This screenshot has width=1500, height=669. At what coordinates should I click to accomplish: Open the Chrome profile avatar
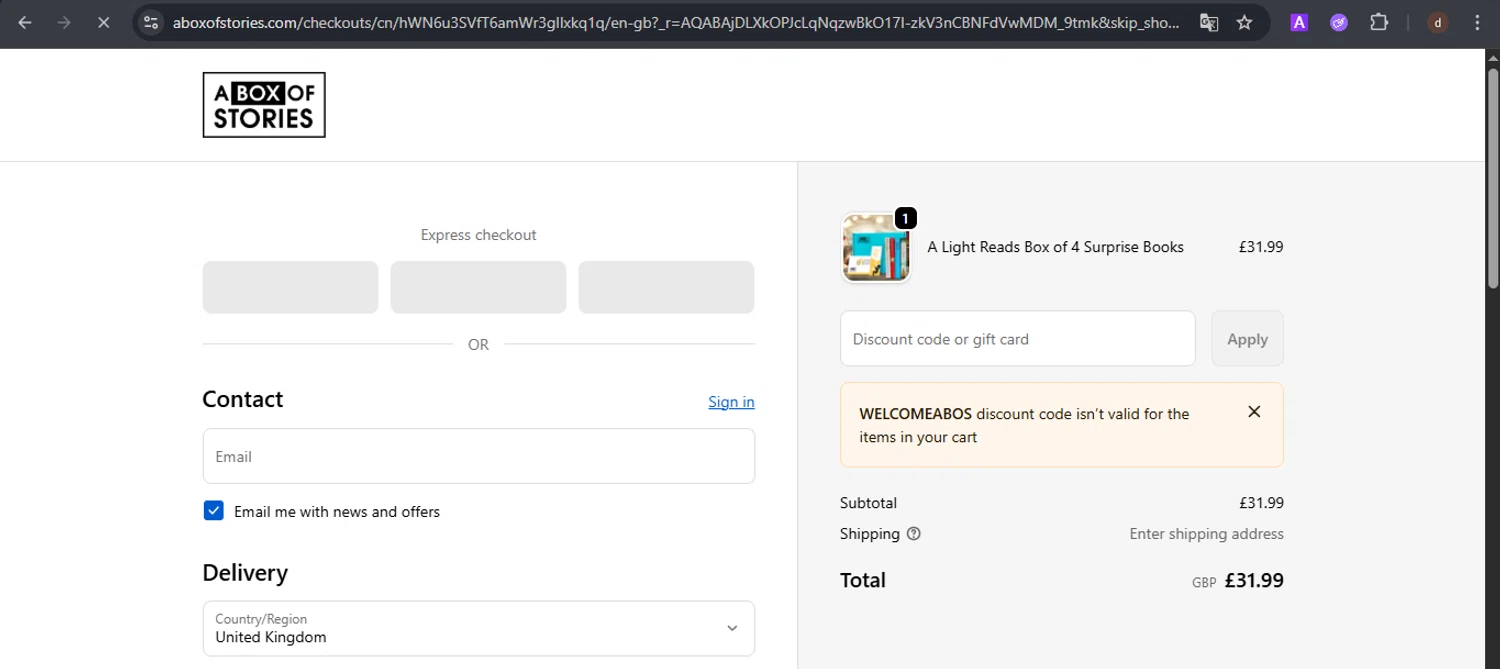pyautogui.click(x=1438, y=22)
